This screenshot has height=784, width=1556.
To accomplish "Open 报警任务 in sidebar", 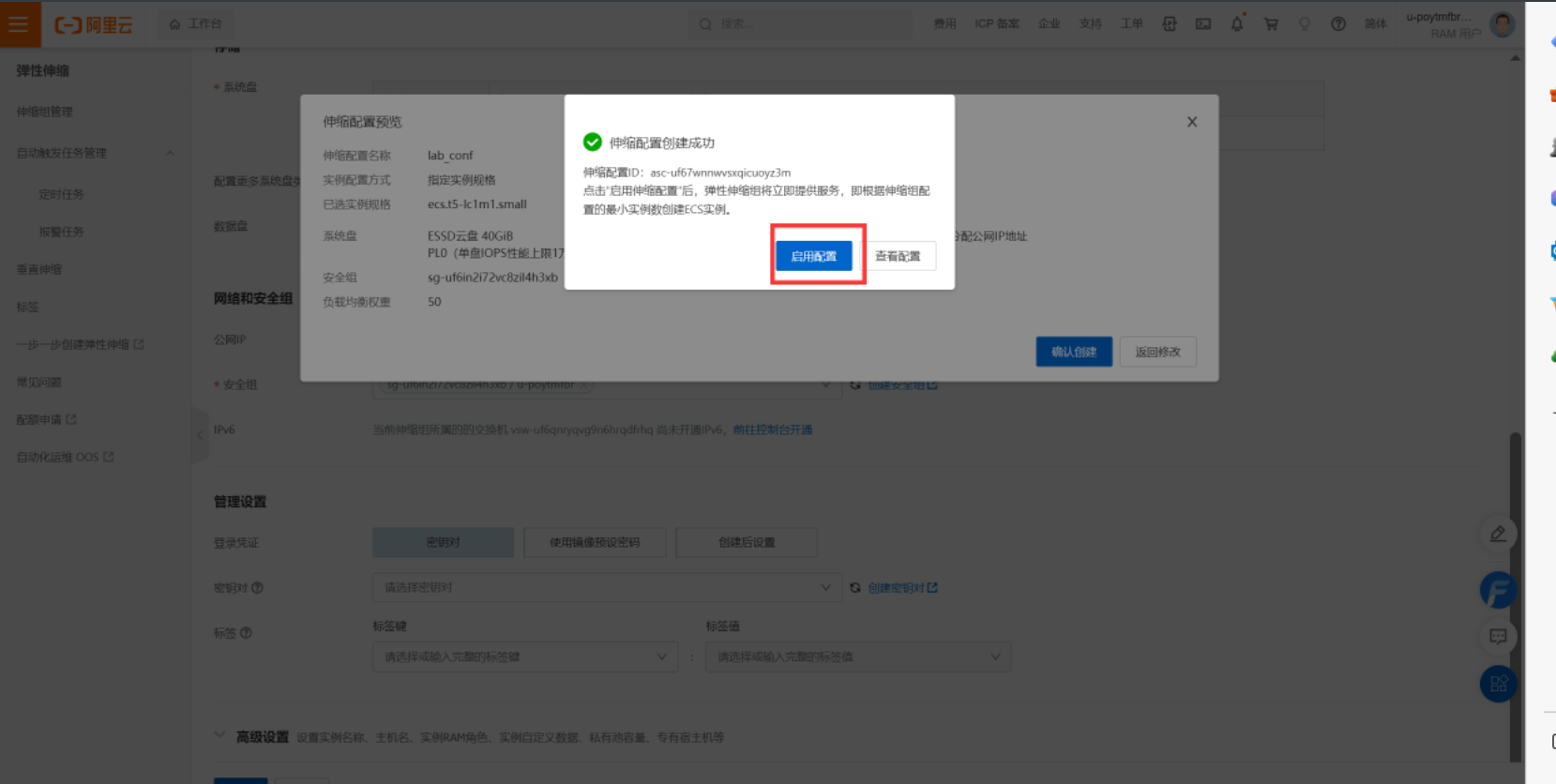I will (x=61, y=232).
